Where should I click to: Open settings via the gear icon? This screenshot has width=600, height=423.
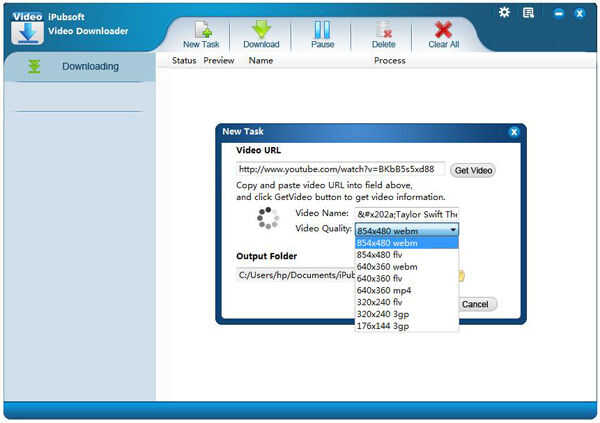point(504,13)
